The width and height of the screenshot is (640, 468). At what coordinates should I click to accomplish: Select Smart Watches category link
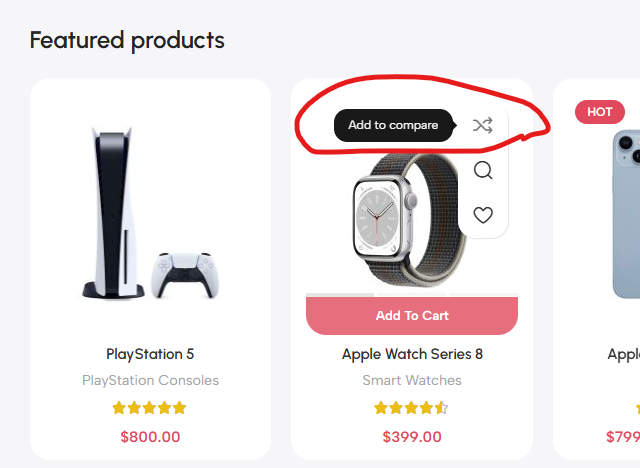[x=412, y=380]
